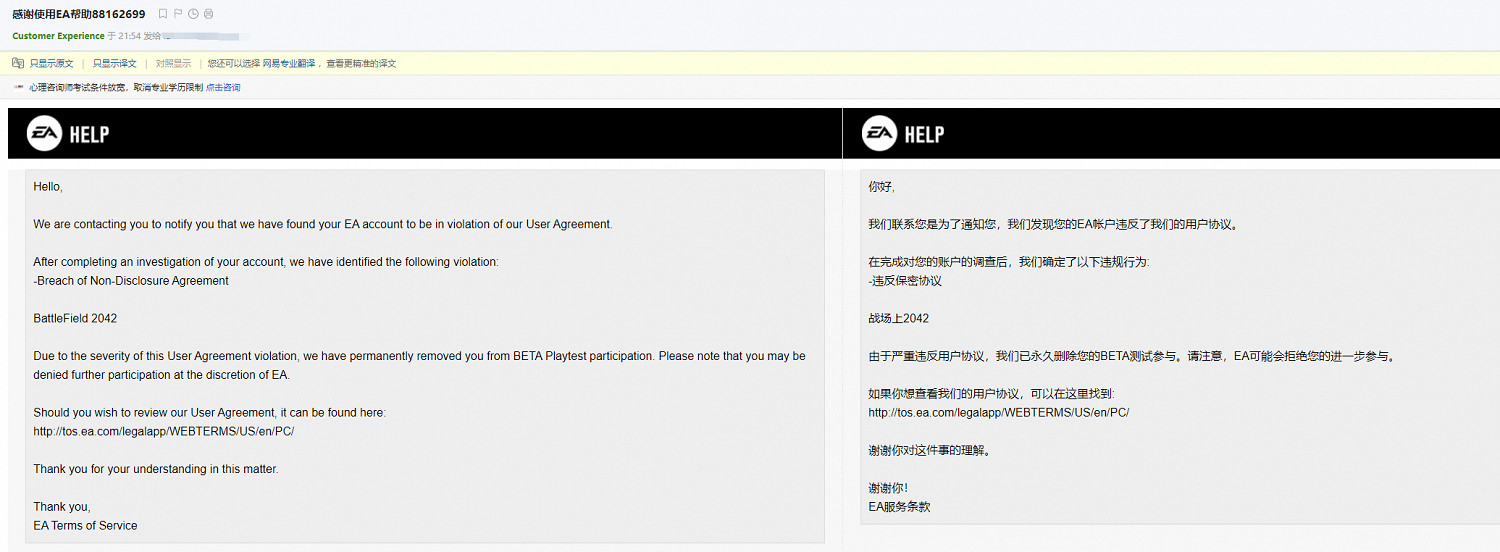This screenshot has height=552, width=1500.
Task: Flag this email with the flag icon
Action: coord(178,14)
